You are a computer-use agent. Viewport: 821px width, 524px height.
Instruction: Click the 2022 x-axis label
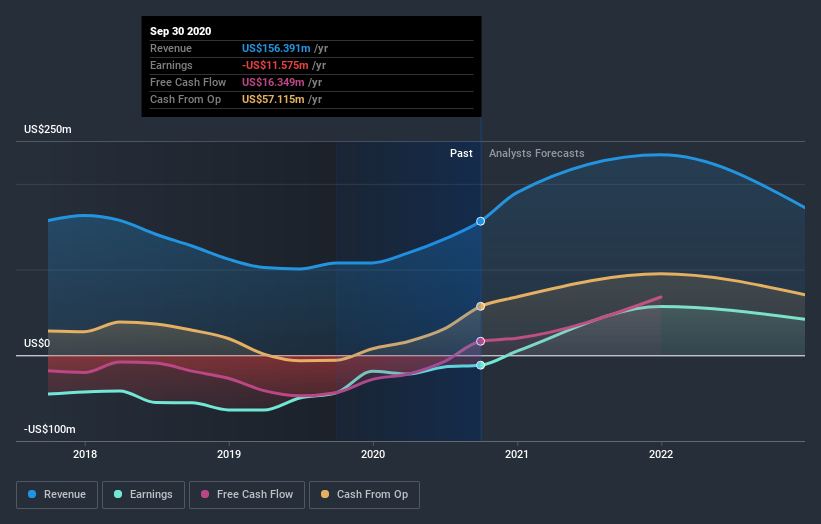661,454
